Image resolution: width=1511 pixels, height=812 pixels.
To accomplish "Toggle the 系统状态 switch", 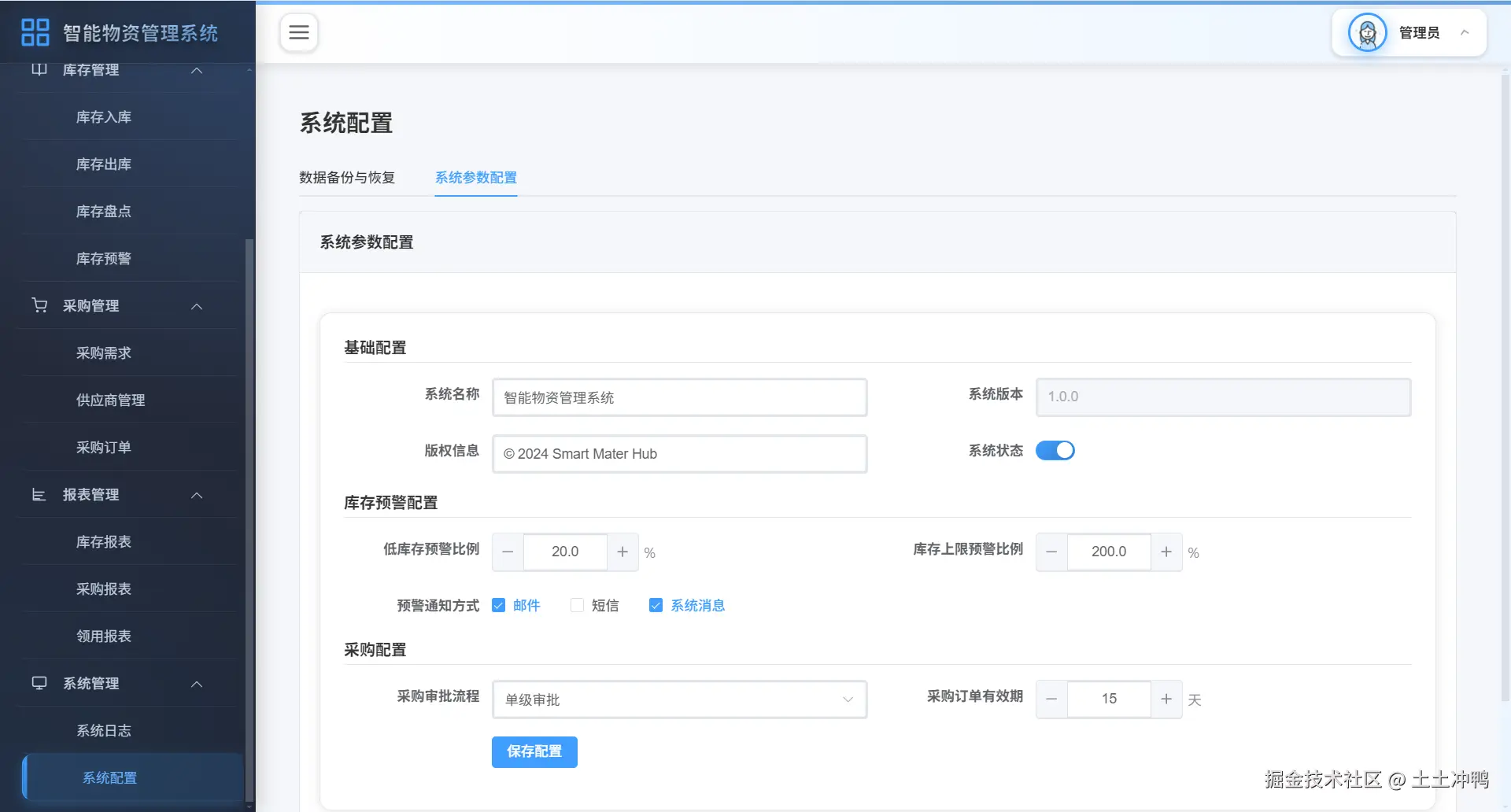I will point(1055,450).
